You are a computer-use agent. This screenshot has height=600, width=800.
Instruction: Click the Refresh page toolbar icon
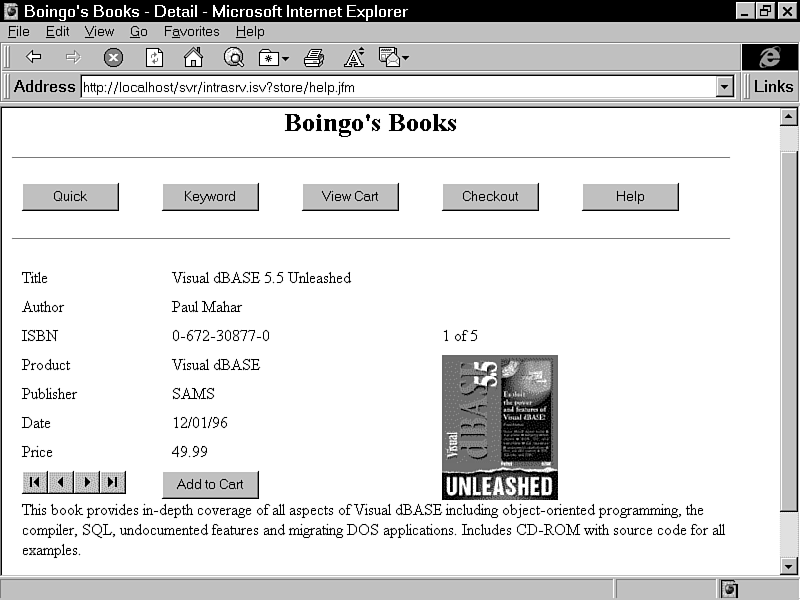tap(154, 57)
